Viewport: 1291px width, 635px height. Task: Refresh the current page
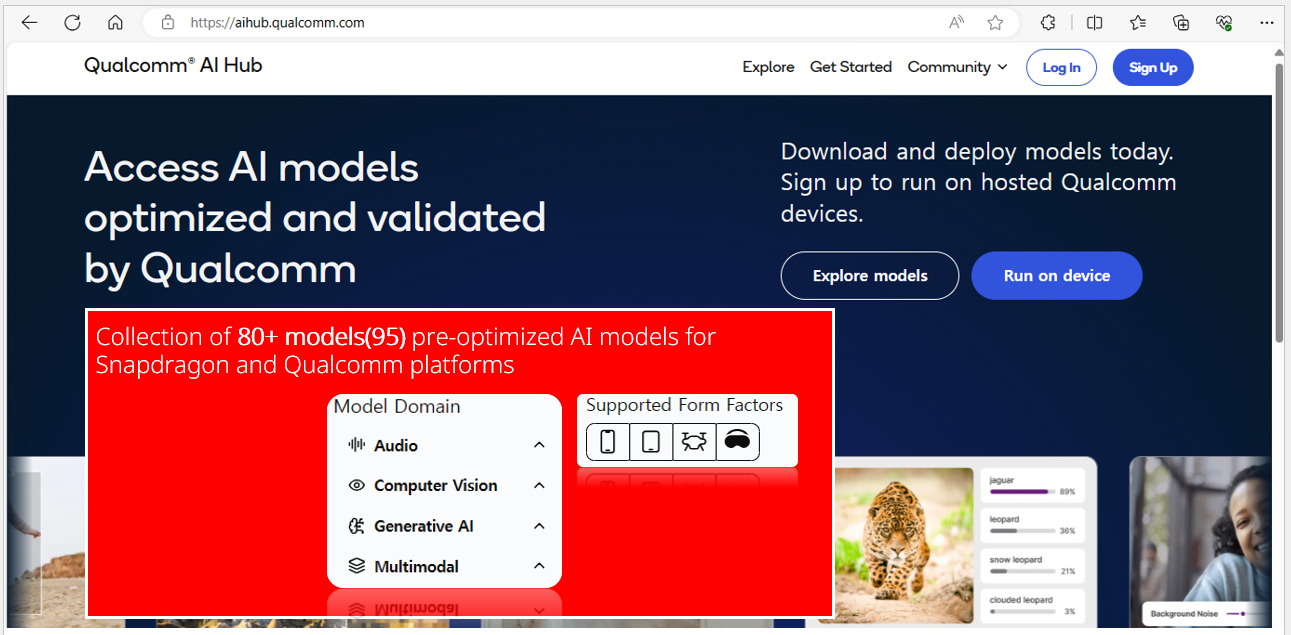[72, 22]
